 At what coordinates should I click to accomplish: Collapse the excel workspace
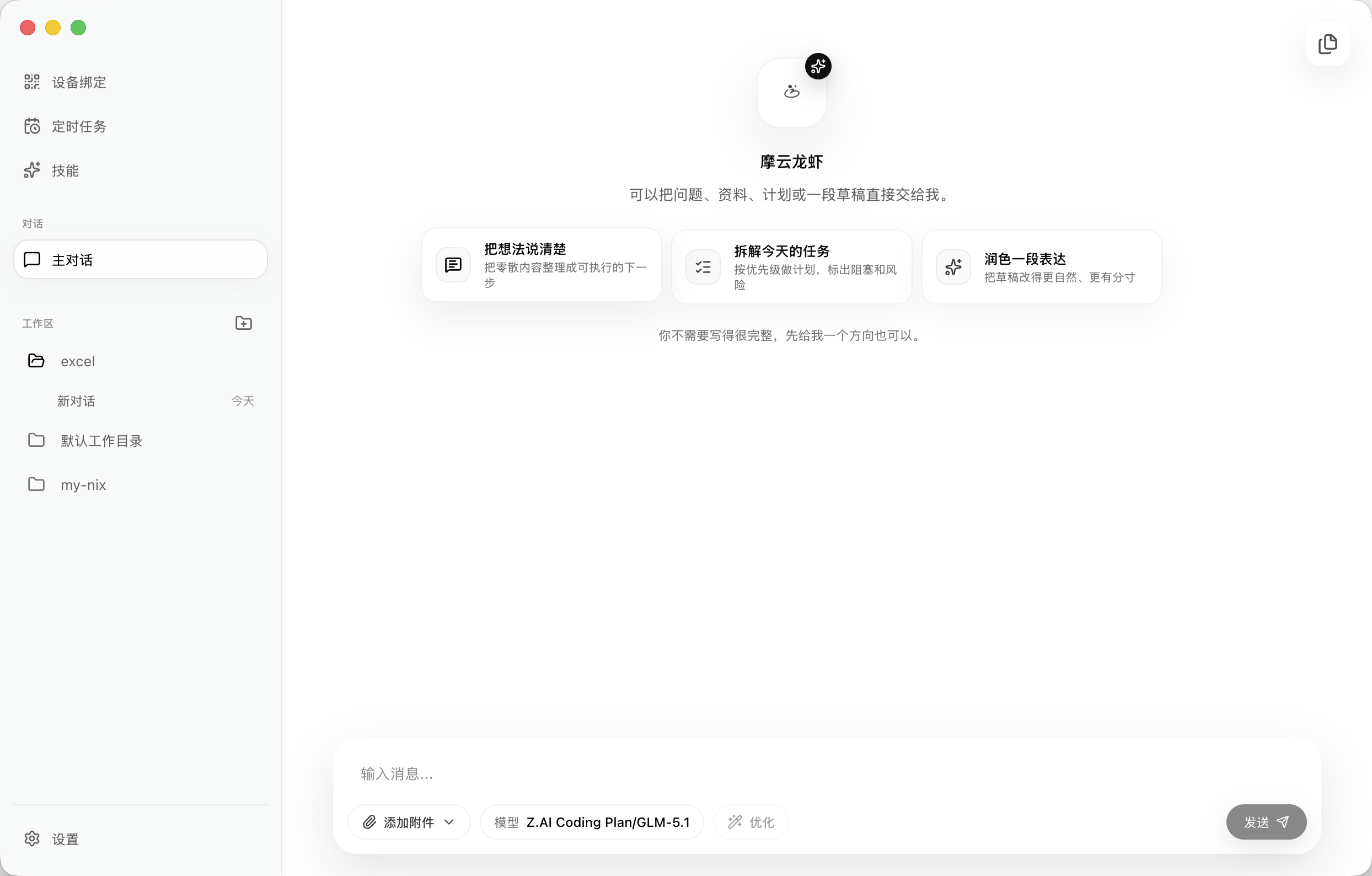[141, 361]
